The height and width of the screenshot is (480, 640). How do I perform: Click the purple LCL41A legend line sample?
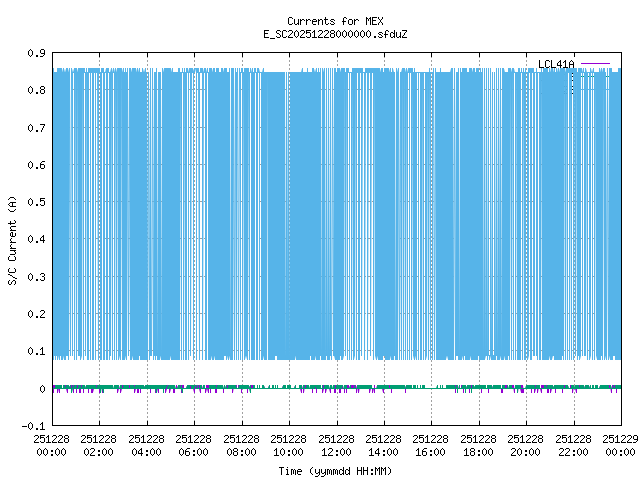coord(595,65)
